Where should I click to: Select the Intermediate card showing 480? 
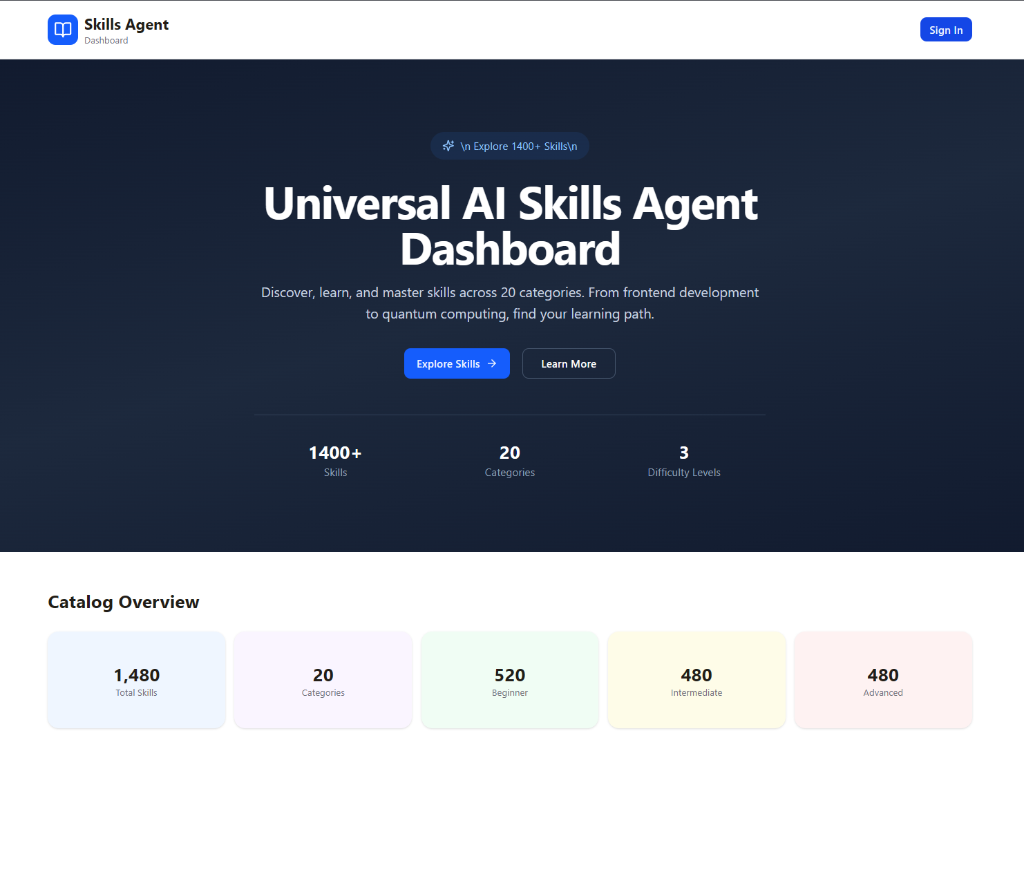(696, 679)
